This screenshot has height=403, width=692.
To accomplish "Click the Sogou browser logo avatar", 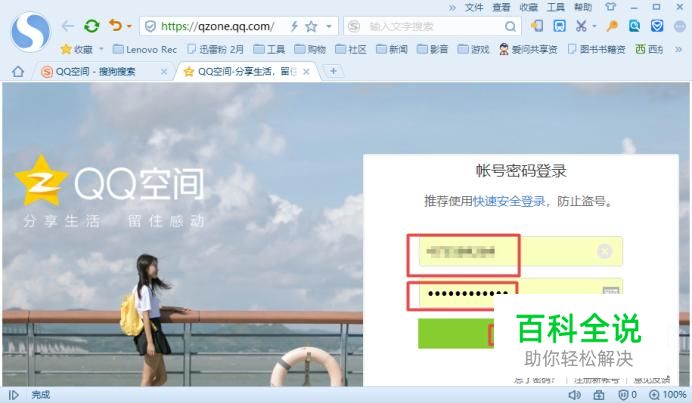I will 30,32.
